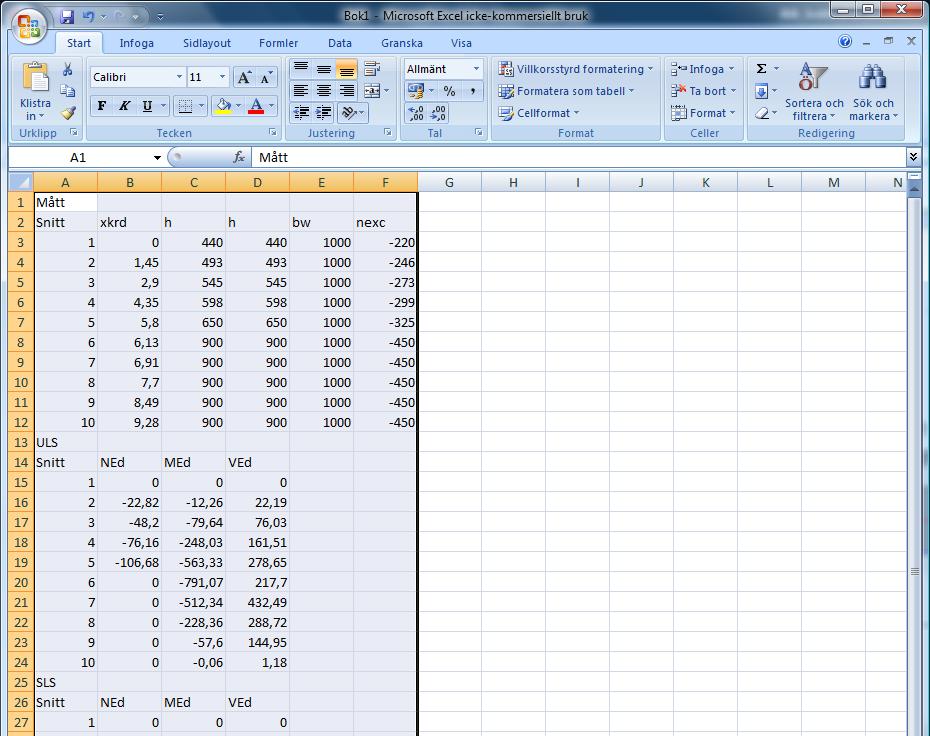930x736 pixels.
Task: Open Excel help
Action: coord(845,41)
